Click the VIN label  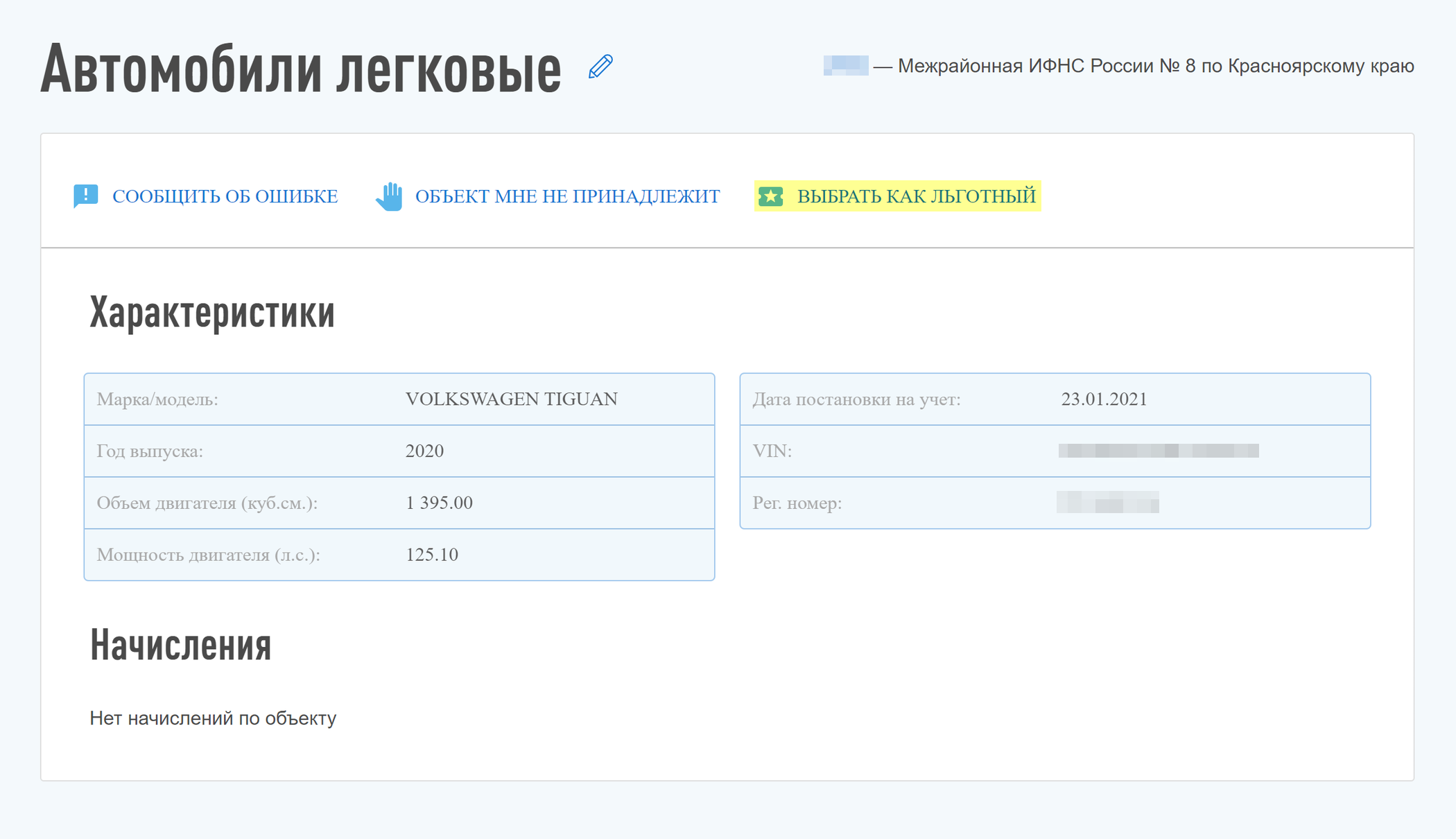coord(772,451)
